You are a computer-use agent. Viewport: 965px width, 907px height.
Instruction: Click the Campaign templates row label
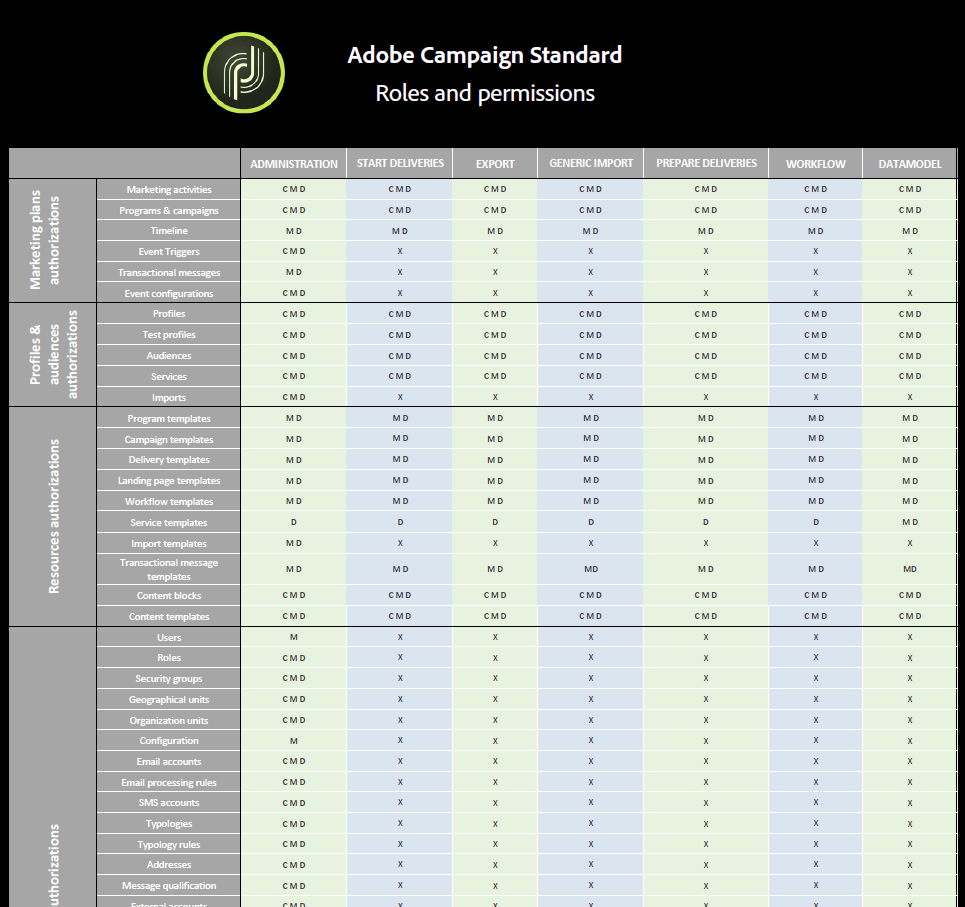click(x=169, y=439)
